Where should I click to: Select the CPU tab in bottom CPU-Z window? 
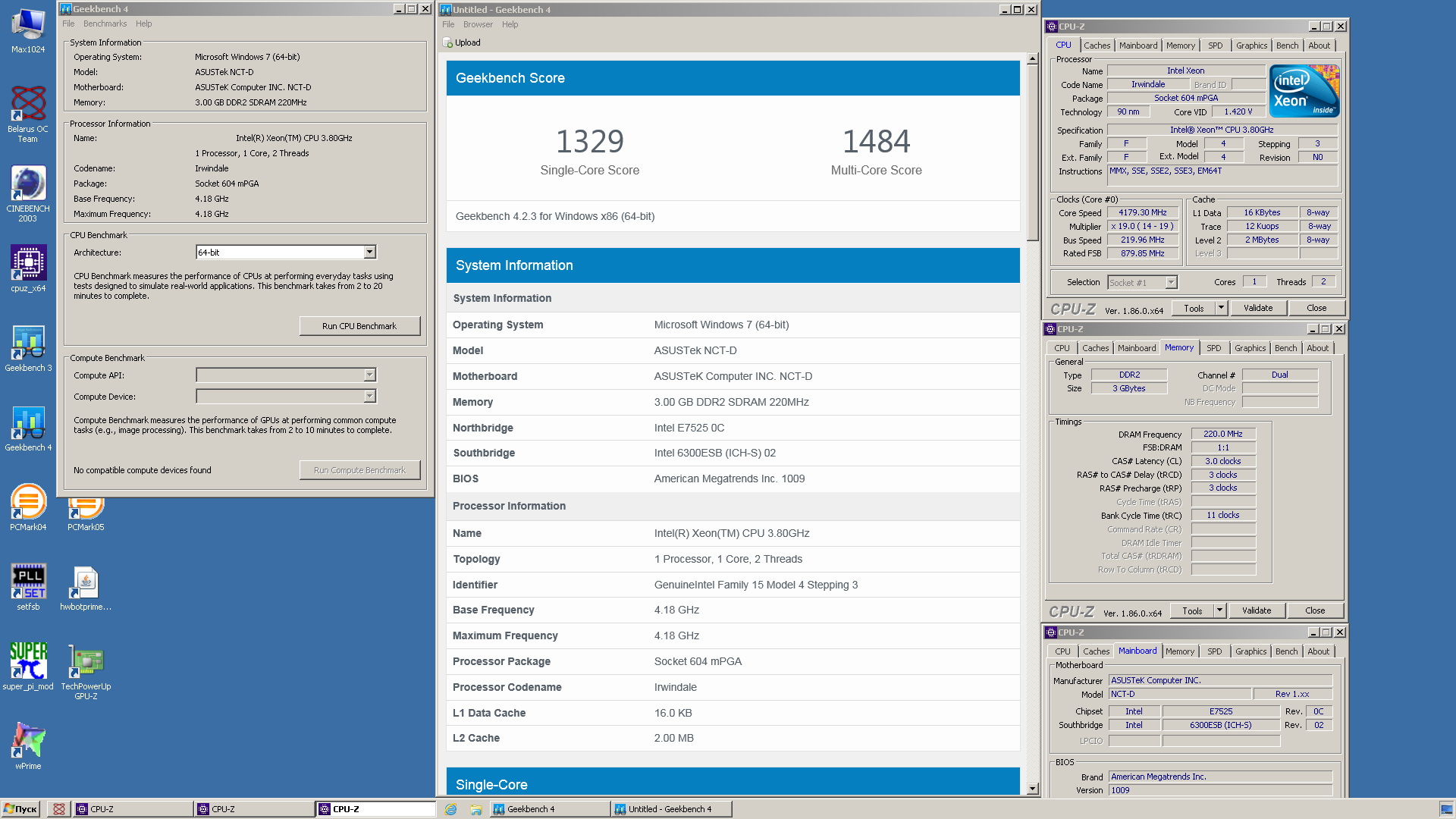[x=1062, y=651]
